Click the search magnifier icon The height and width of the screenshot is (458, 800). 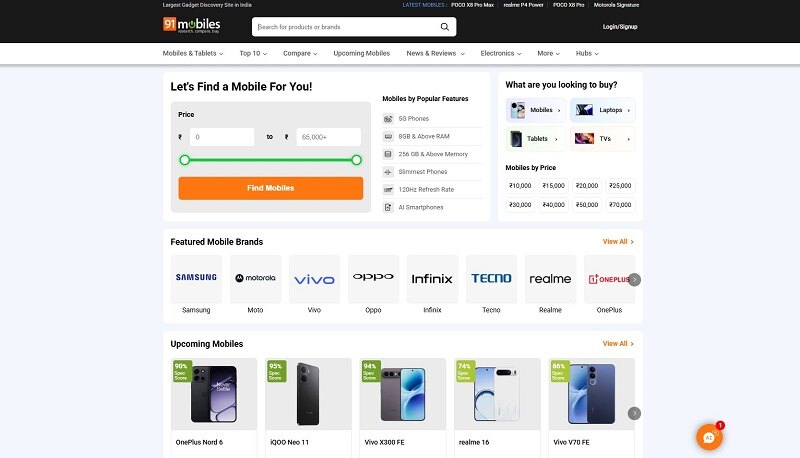tap(445, 27)
